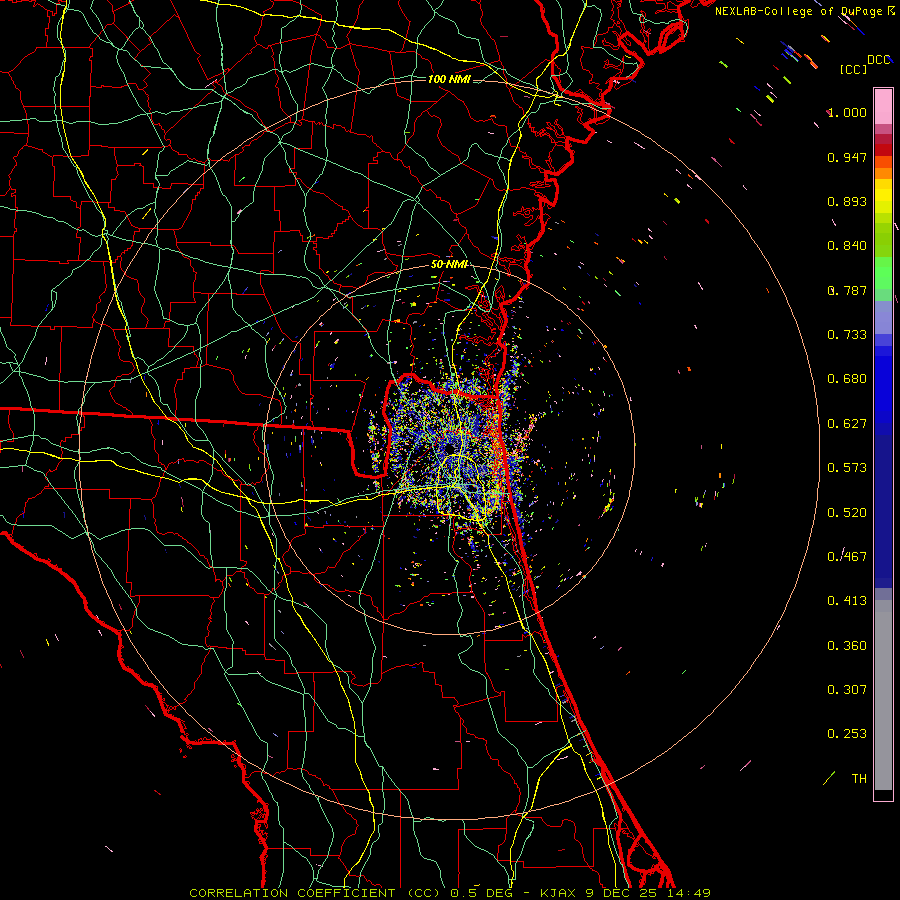The width and height of the screenshot is (900, 900).
Task: Click the 0.467 scale value
Action: [x=847, y=557]
